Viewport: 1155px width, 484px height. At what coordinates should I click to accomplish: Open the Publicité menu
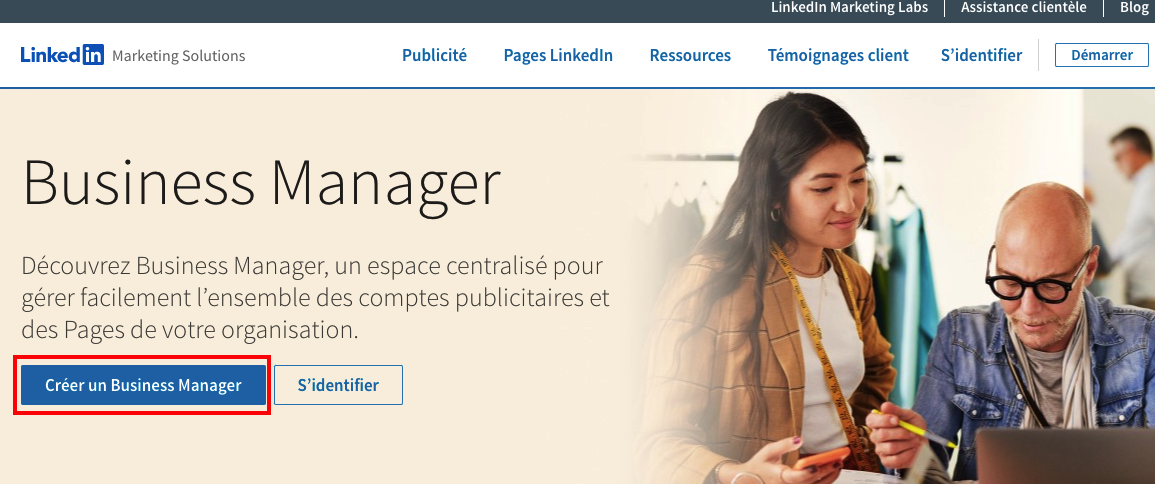435,55
